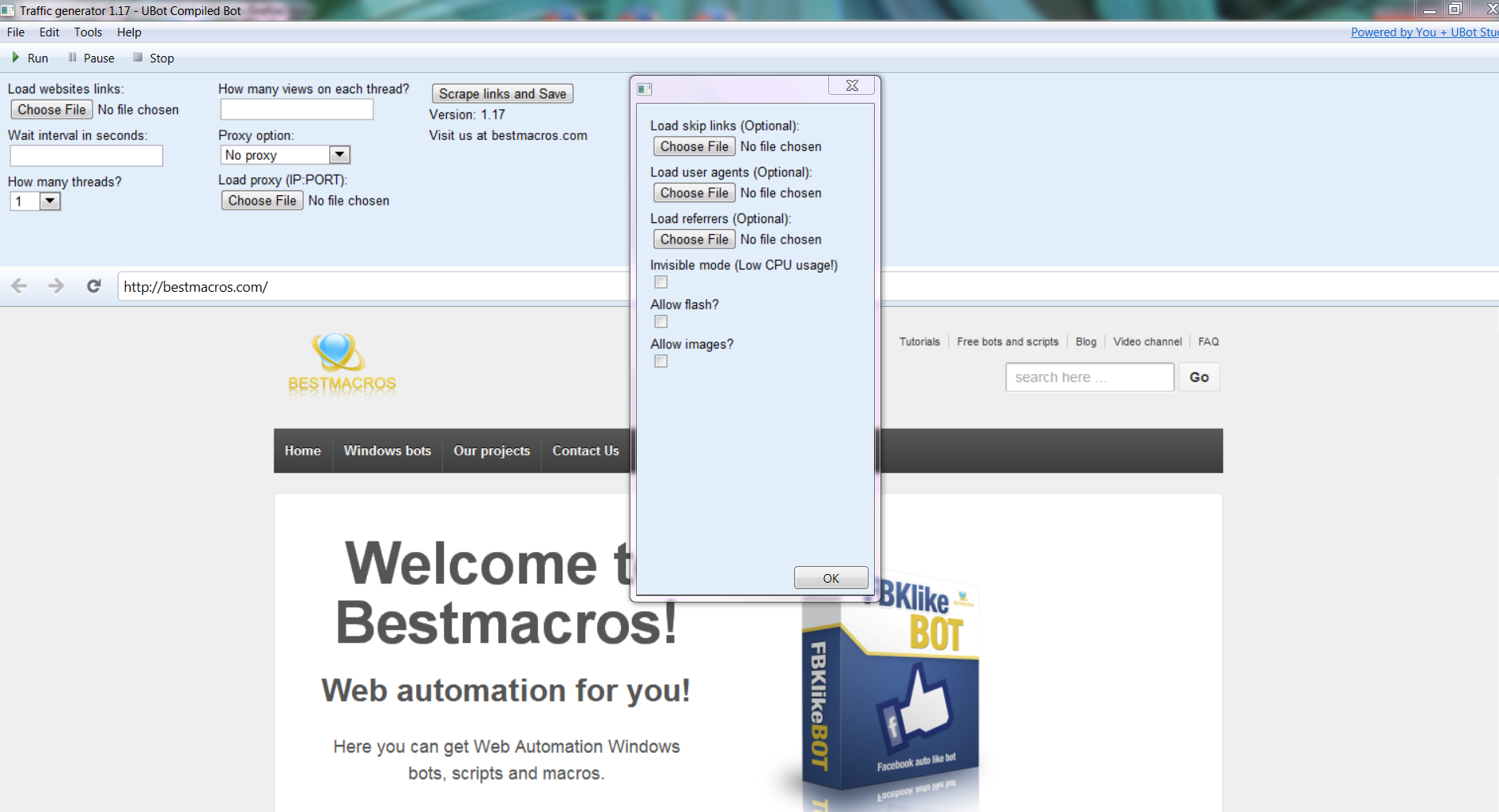Screen dimensions: 1499x812
Task: Open Our projects navigation tab
Action: (491, 451)
